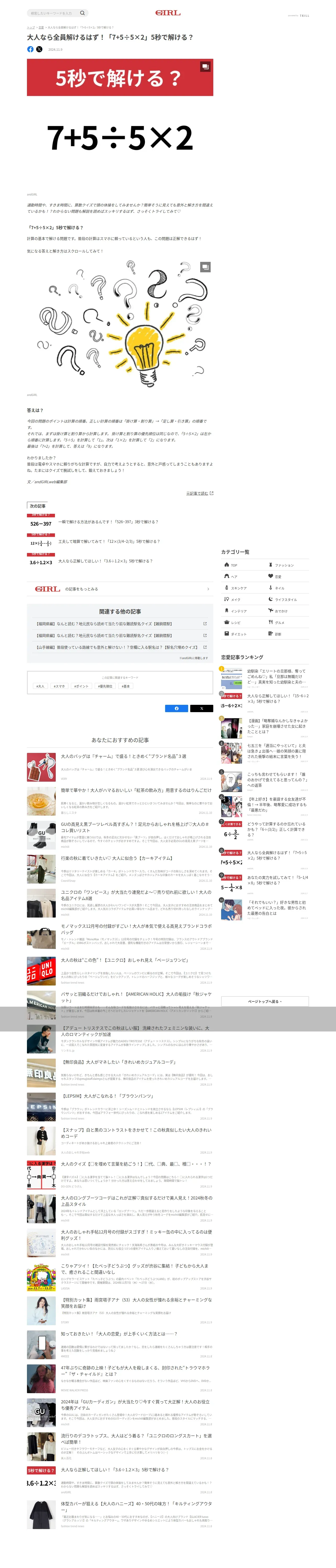
Task: Open ダイエット category scale icon
Action: pos(227,634)
